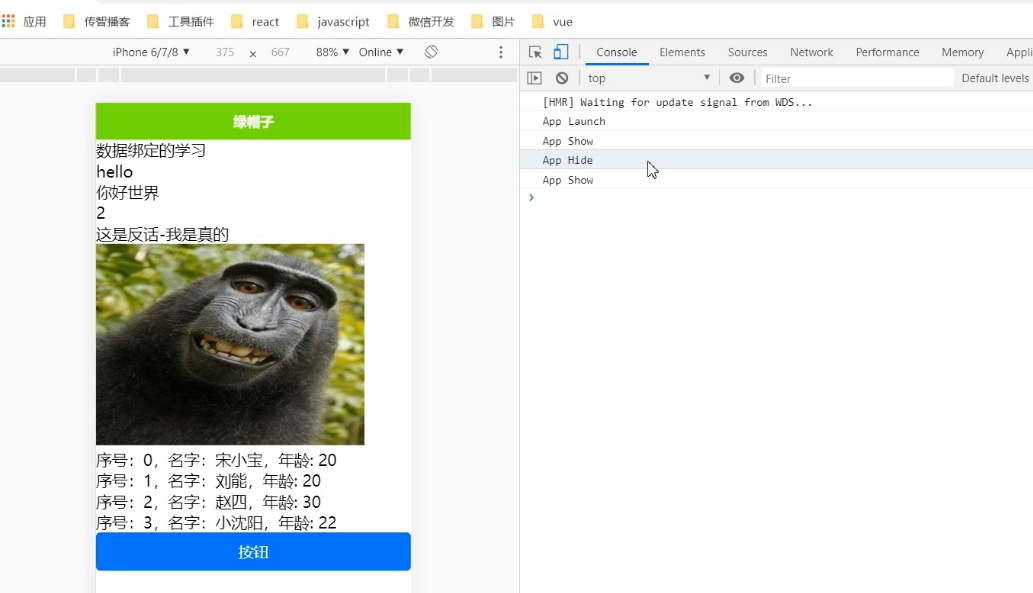Rotate the emulated device orientation
The height and width of the screenshot is (593, 1033).
430,52
